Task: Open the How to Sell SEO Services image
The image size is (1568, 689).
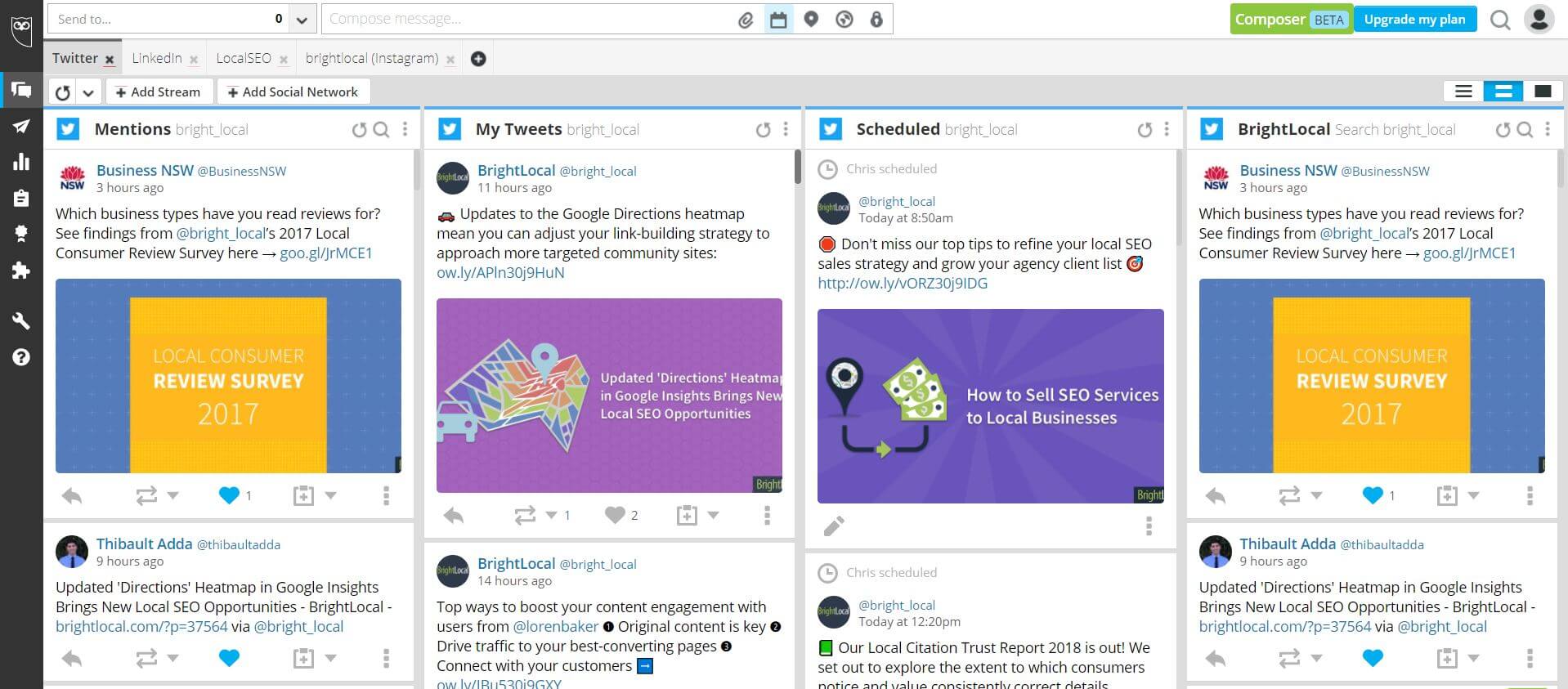Action: pos(990,406)
